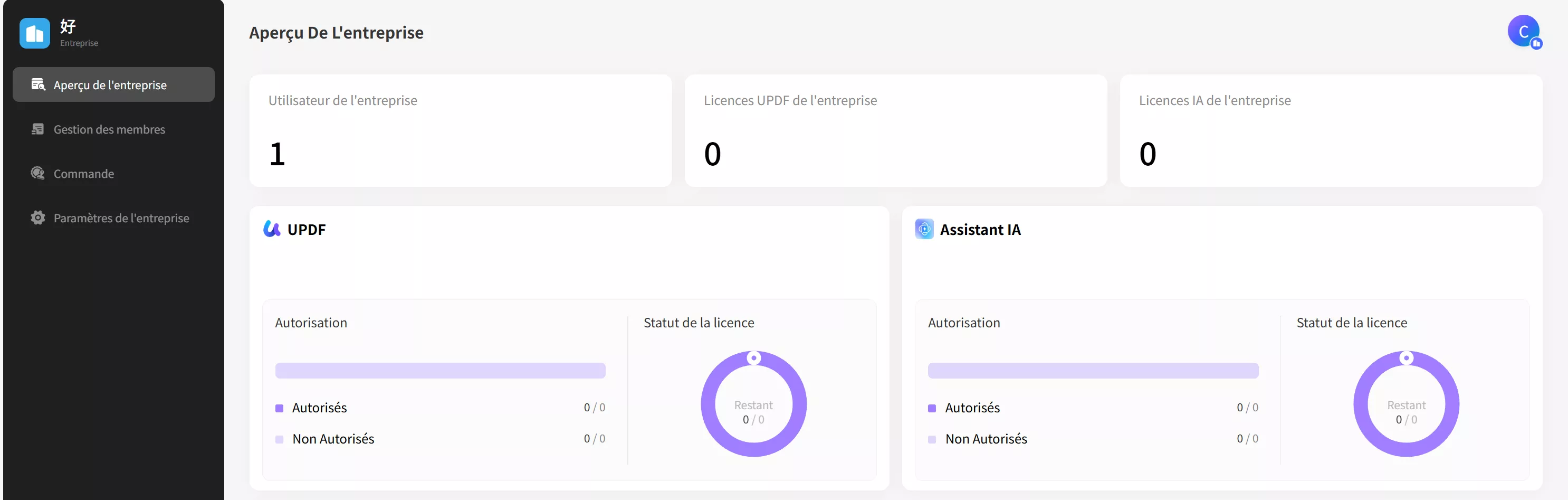Click Restant 0 / 0 in Assistant IA donut
This screenshot has height=500, width=1568.
1406,412
